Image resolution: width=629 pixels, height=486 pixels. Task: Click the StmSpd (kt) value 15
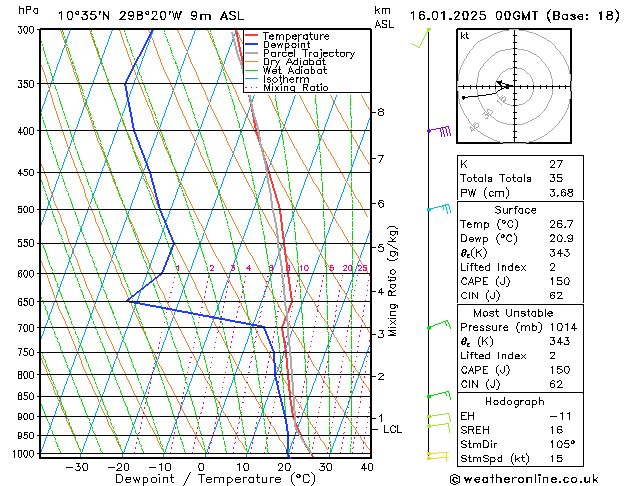point(556,458)
